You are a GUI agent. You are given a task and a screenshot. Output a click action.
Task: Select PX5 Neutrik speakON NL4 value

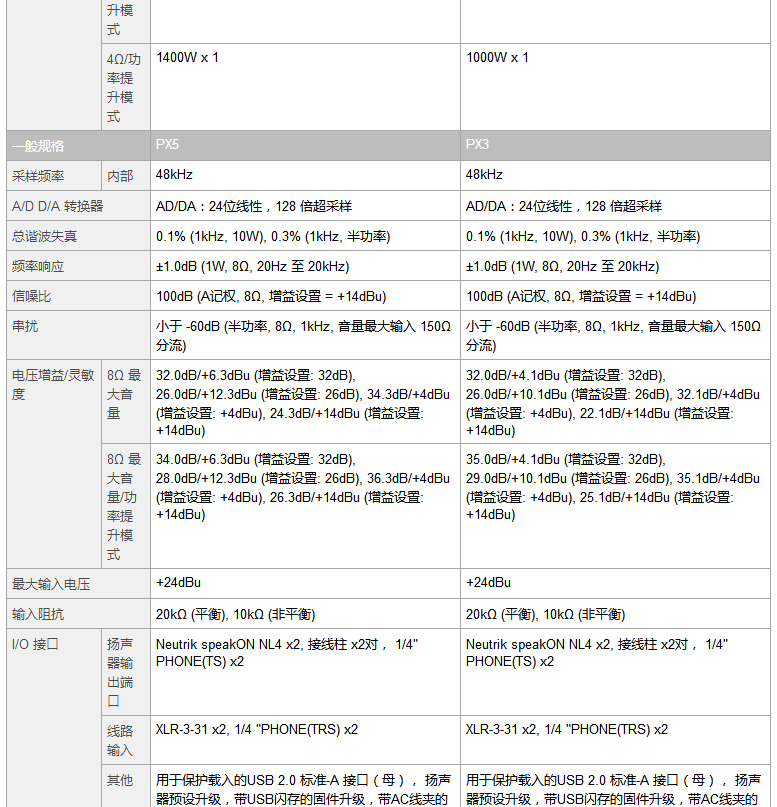tap(305, 672)
